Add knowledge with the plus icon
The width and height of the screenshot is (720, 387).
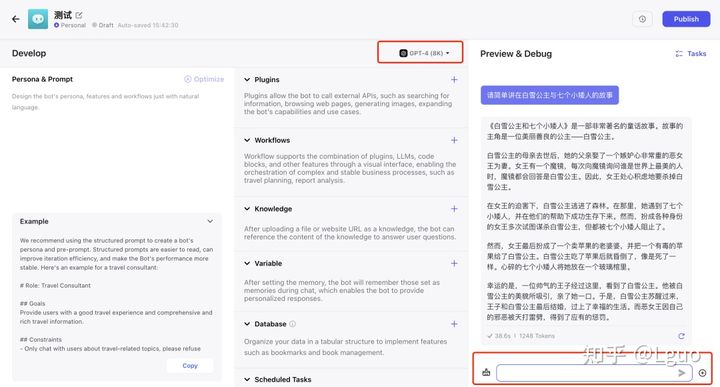point(454,209)
